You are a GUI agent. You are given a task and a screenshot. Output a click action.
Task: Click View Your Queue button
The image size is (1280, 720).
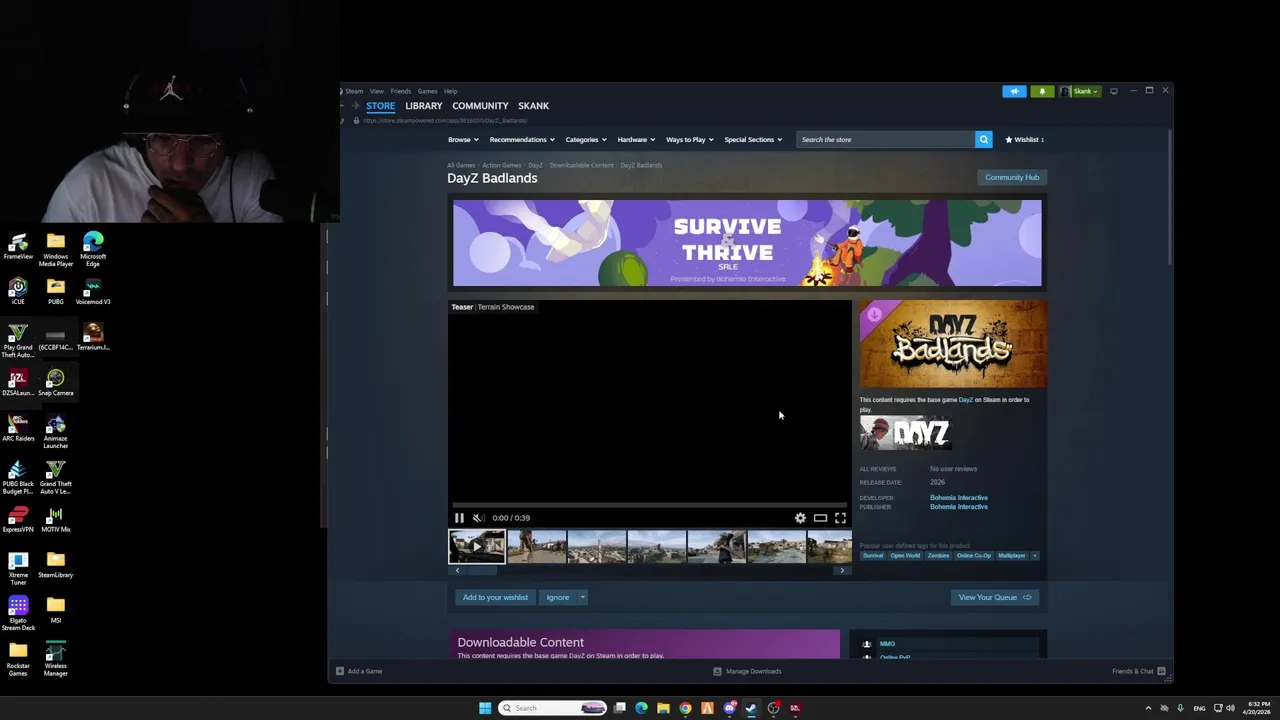coord(994,598)
